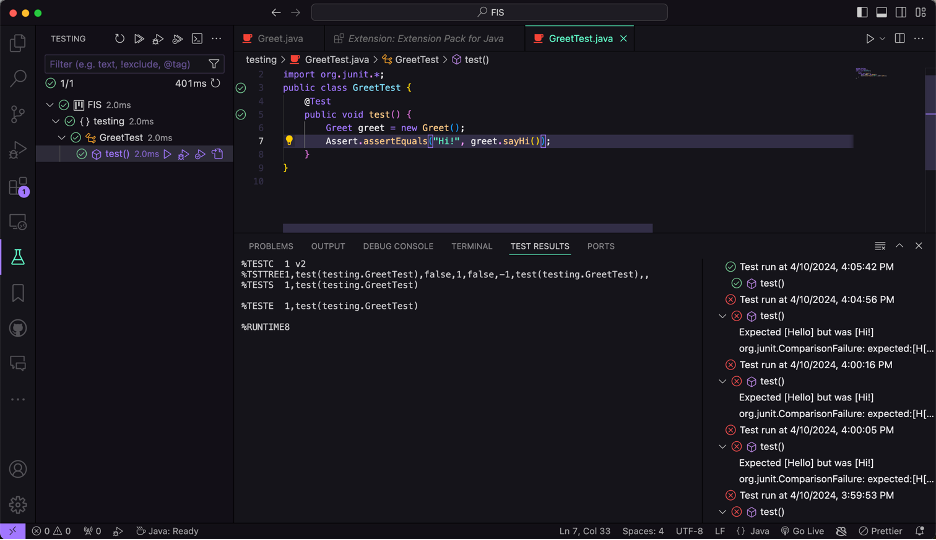This screenshot has width=936, height=540.
Task: Open customize layout button
Action: 920,12
